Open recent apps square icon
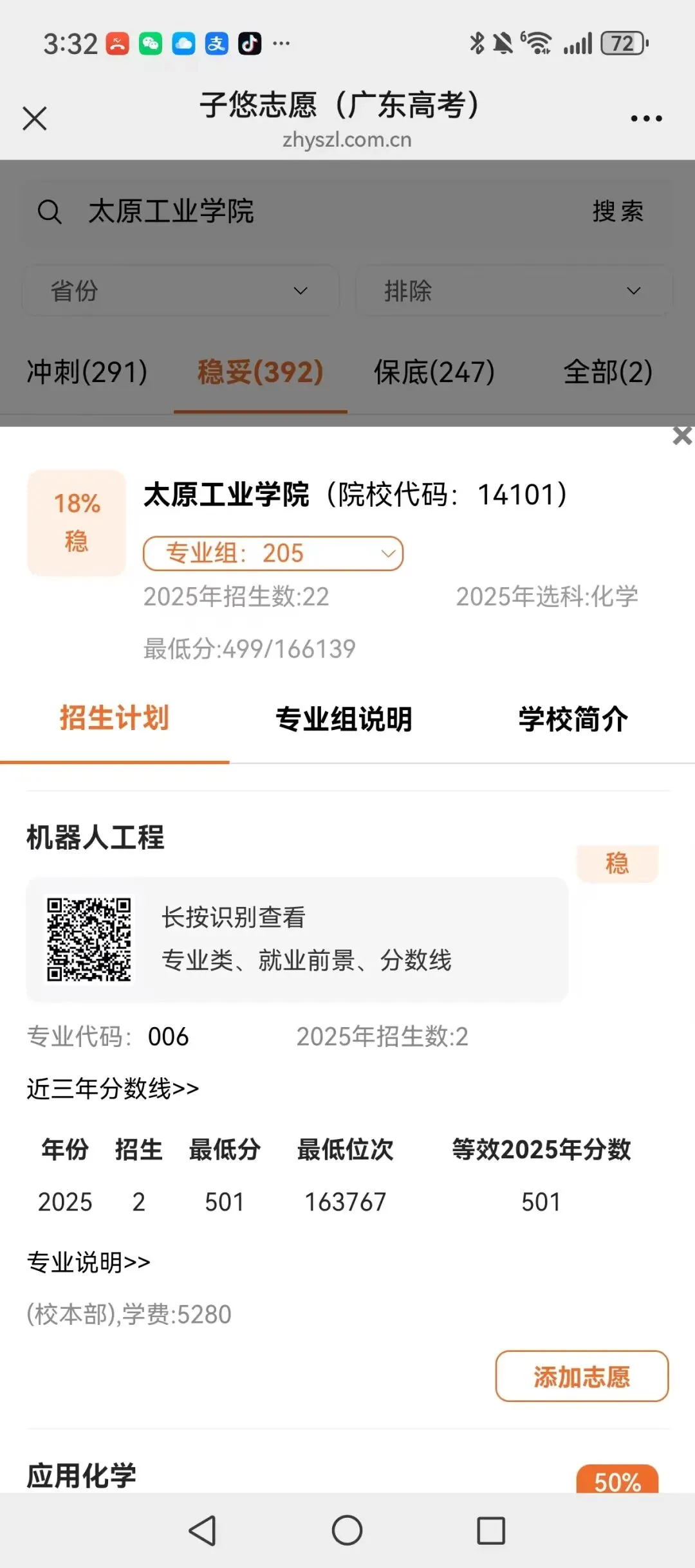The width and height of the screenshot is (695, 1568). pyautogui.click(x=491, y=1531)
